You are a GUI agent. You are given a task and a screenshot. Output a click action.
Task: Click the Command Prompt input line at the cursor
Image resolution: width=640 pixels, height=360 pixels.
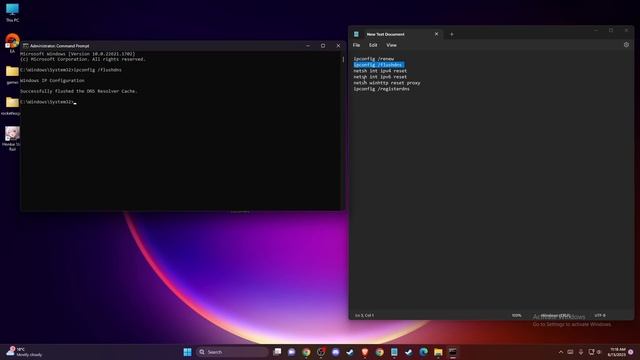click(48, 102)
